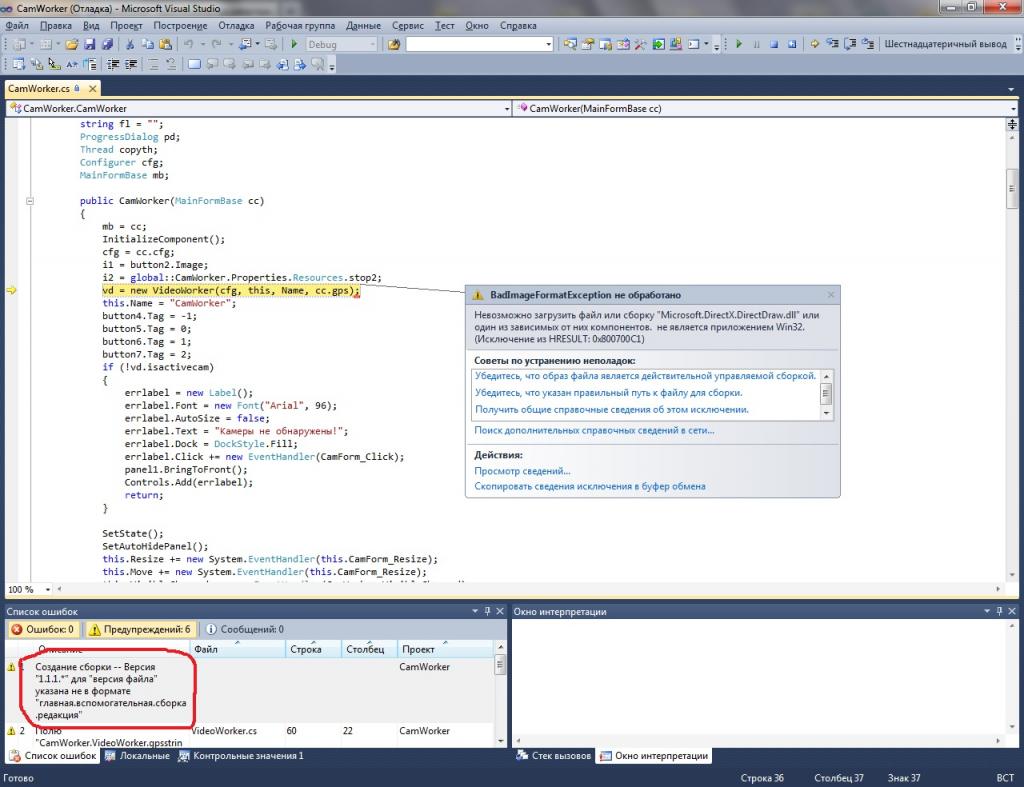Click the Cut scissors icon
The height and width of the screenshot is (787, 1024).
[x=130, y=45]
